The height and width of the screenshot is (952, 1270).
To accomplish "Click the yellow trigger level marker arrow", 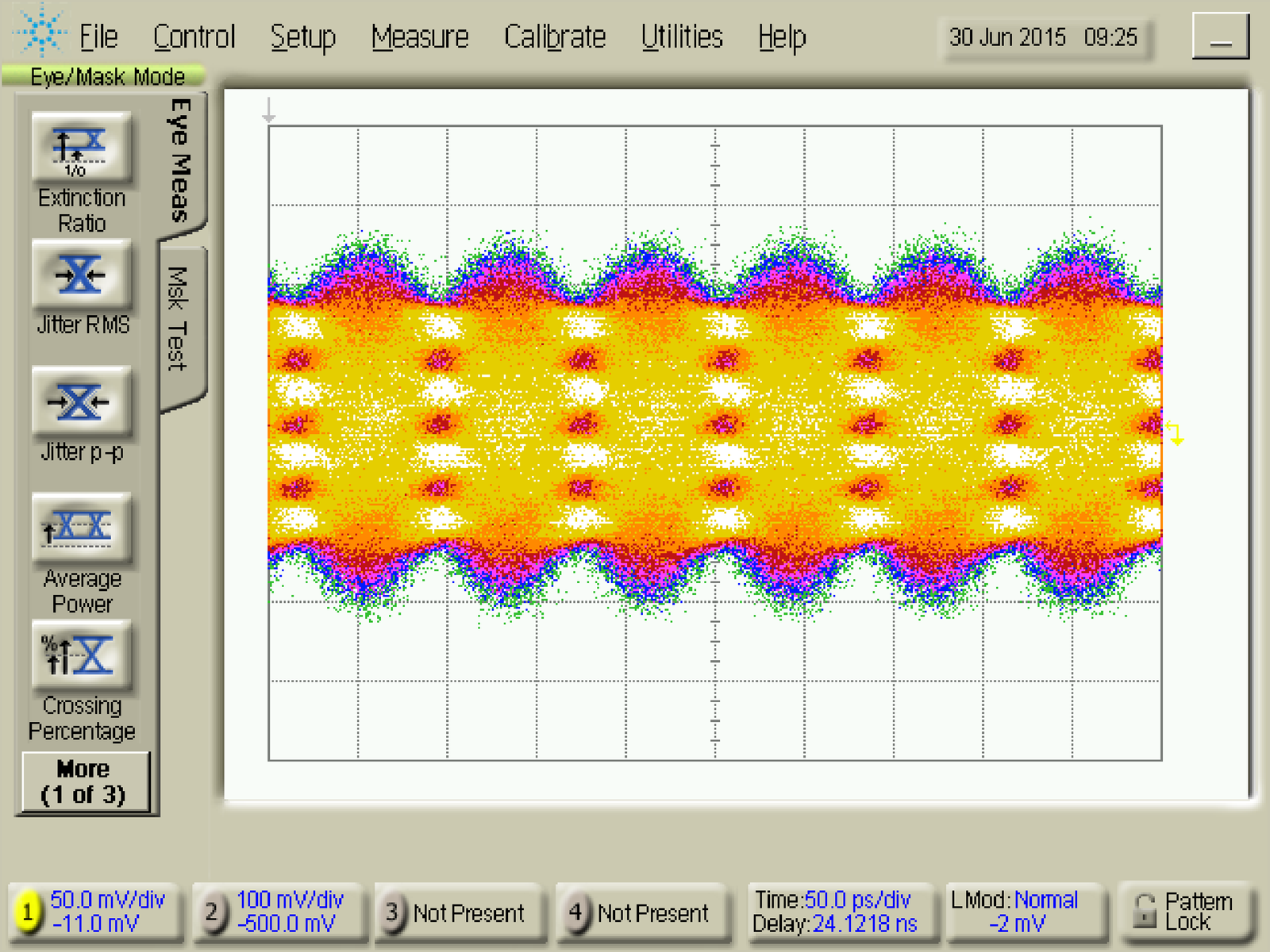I will coord(1176,433).
